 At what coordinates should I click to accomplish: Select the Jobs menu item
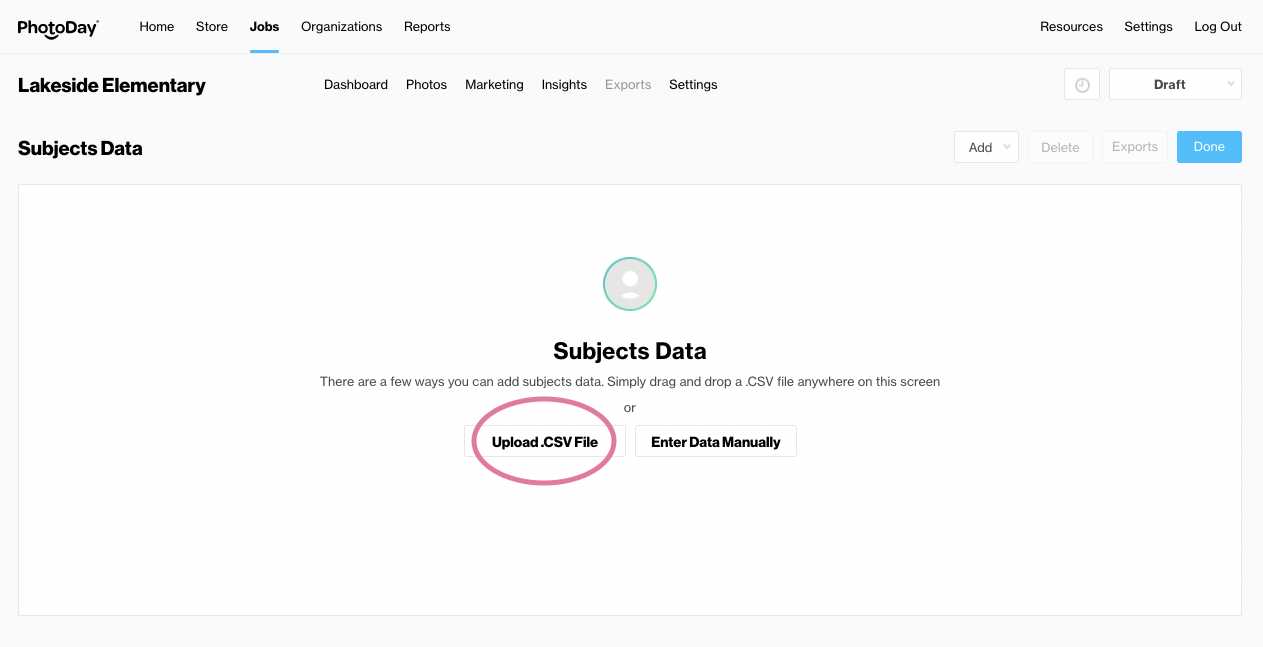click(x=264, y=27)
